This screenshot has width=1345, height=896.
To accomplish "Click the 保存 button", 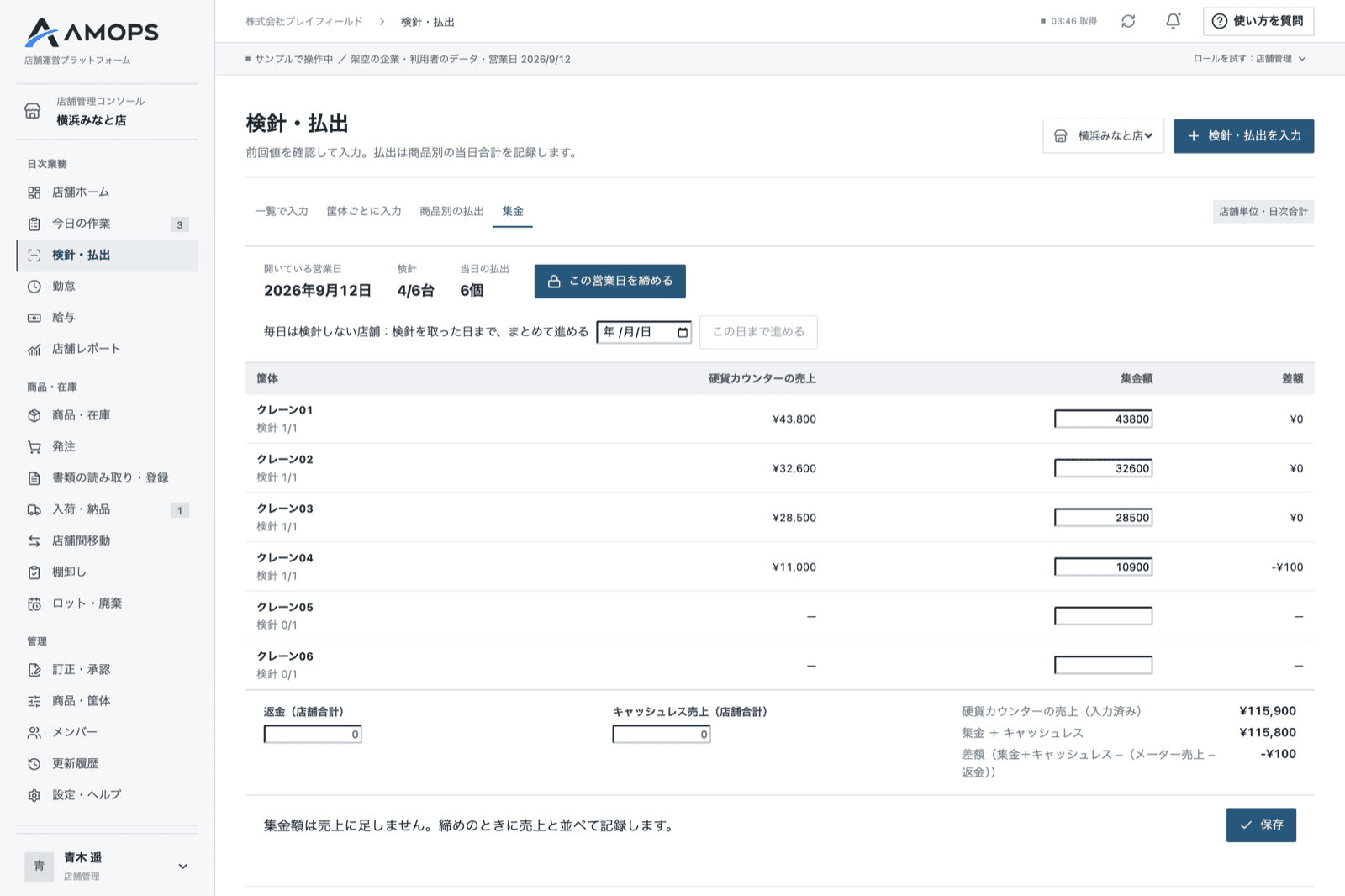I will pos(1261,825).
